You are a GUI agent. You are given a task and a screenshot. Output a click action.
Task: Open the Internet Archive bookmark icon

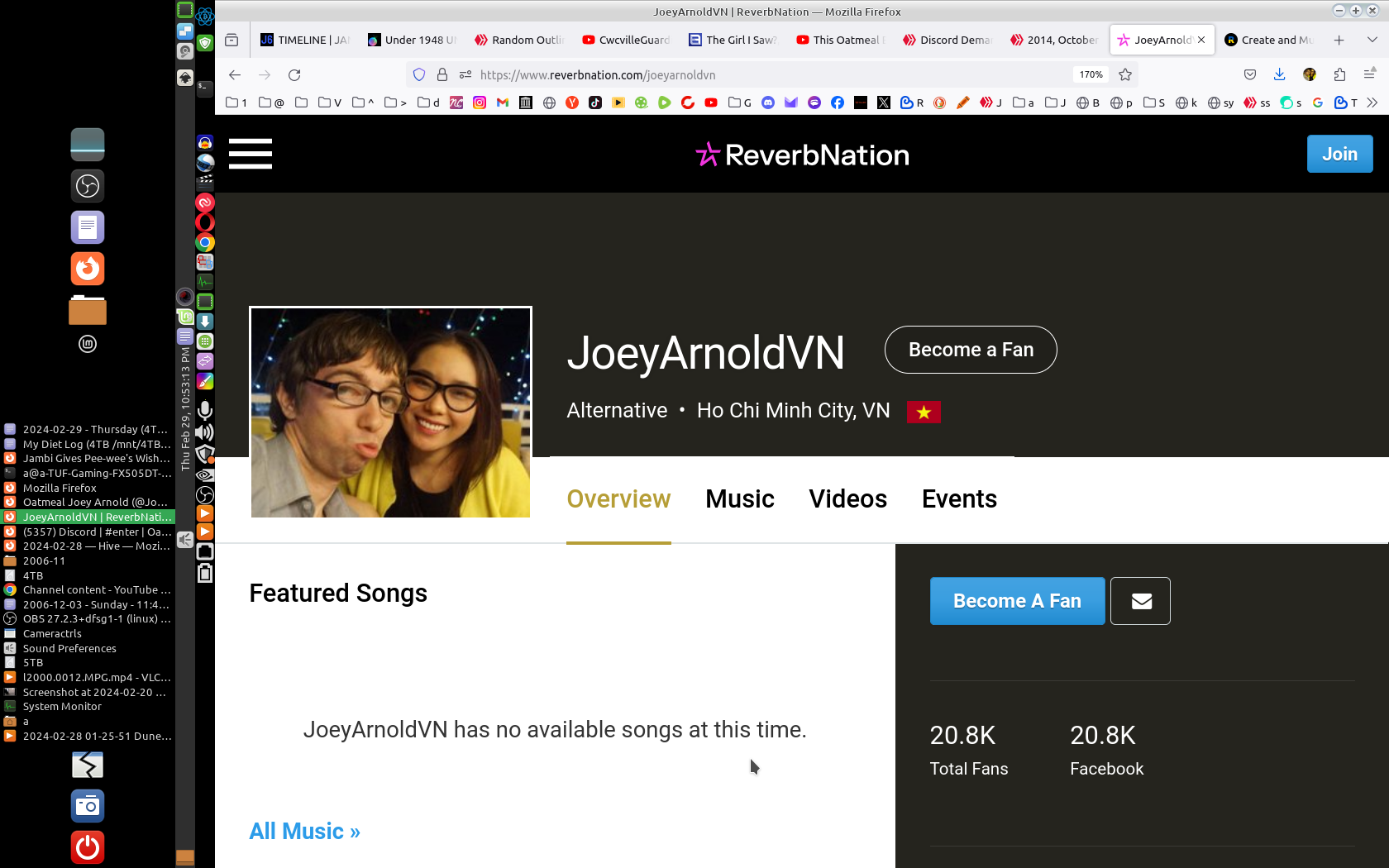coord(526,103)
